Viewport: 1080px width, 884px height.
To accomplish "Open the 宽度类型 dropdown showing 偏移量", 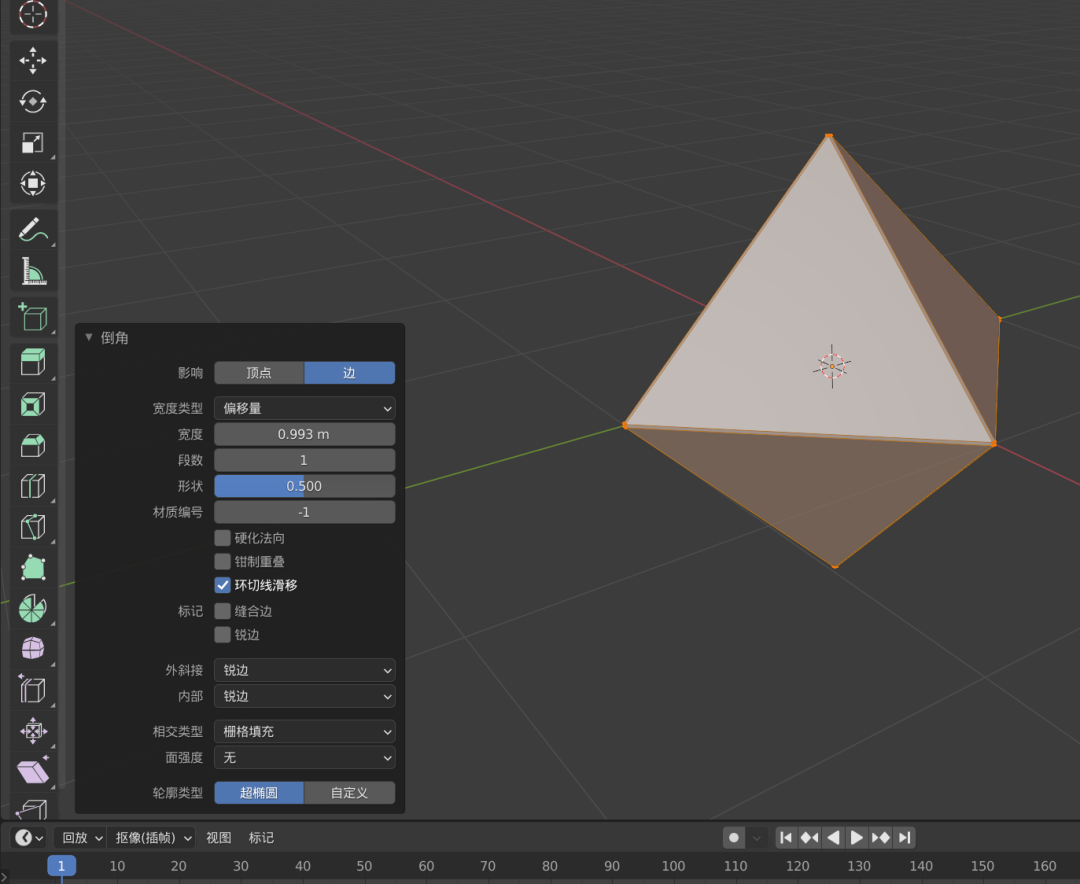I will point(304,409).
